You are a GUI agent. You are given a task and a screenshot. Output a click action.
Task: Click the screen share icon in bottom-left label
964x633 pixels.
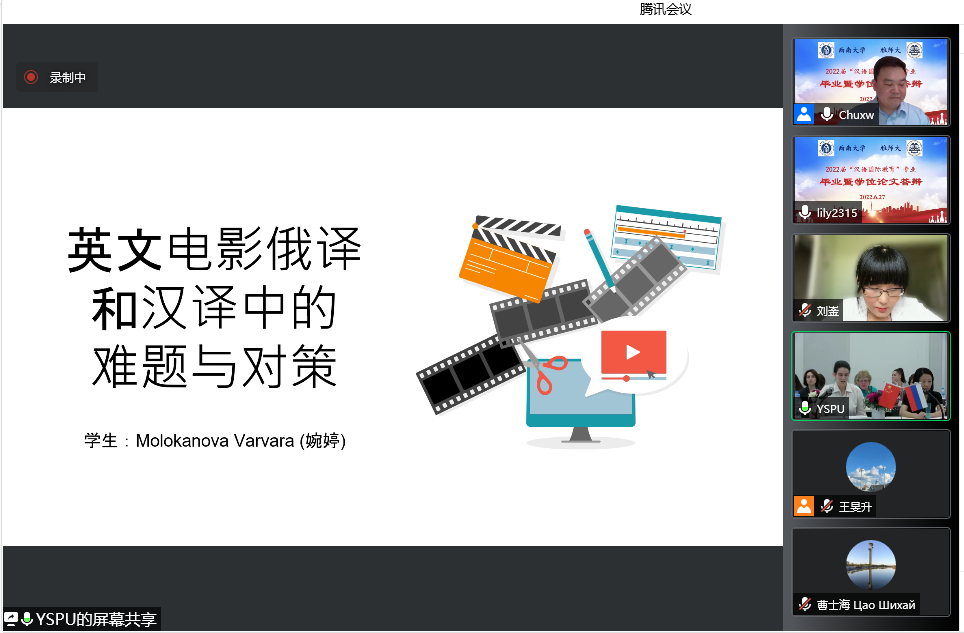pyautogui.click(x=11, y=619)
